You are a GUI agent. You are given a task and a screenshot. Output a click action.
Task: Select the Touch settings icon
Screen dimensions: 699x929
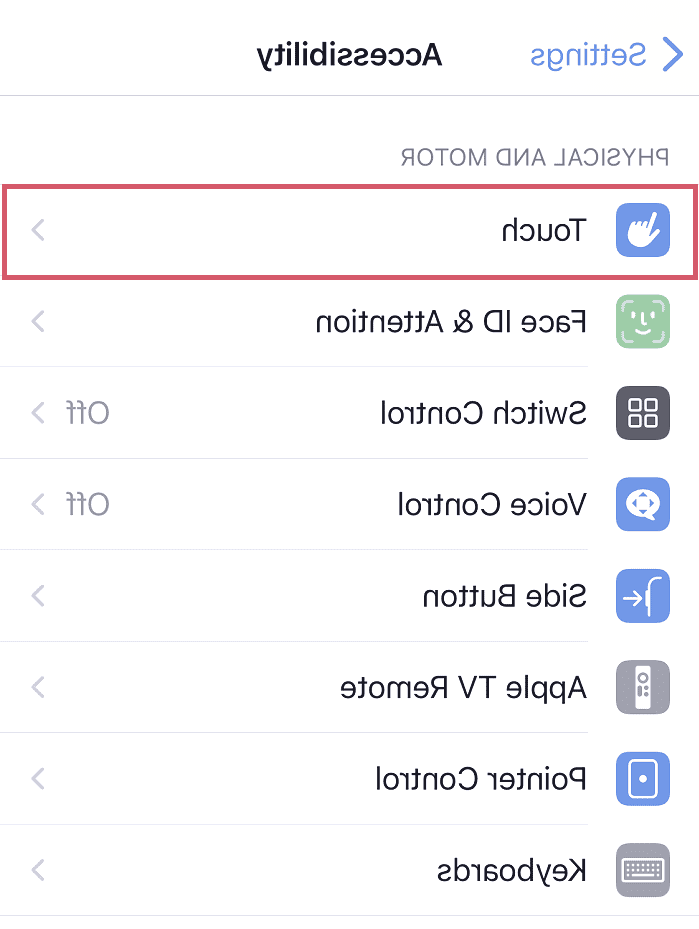[643, 230]
